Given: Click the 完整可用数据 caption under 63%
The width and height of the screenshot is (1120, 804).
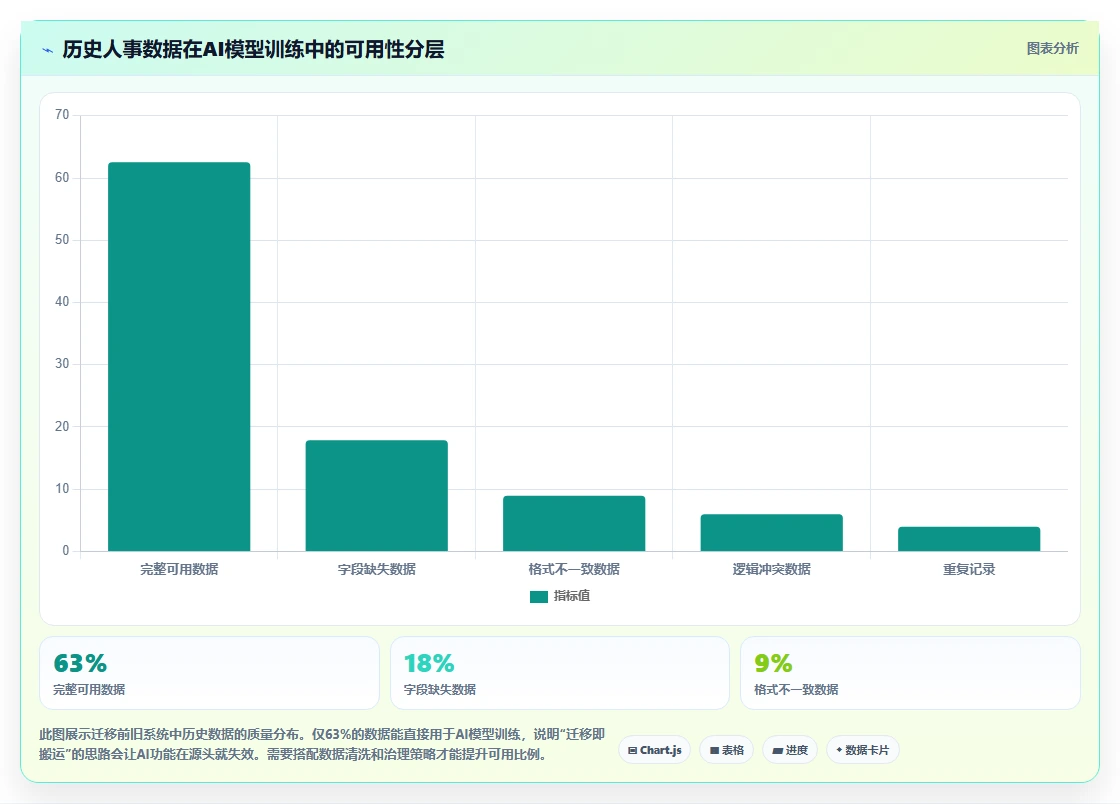Looking at the screenshot, I should tap(89, 690).
